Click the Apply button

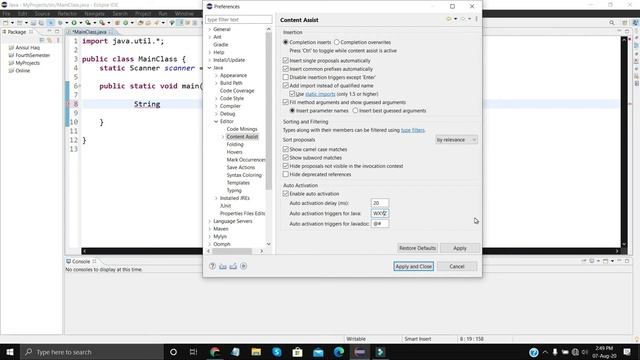(460, 248)
